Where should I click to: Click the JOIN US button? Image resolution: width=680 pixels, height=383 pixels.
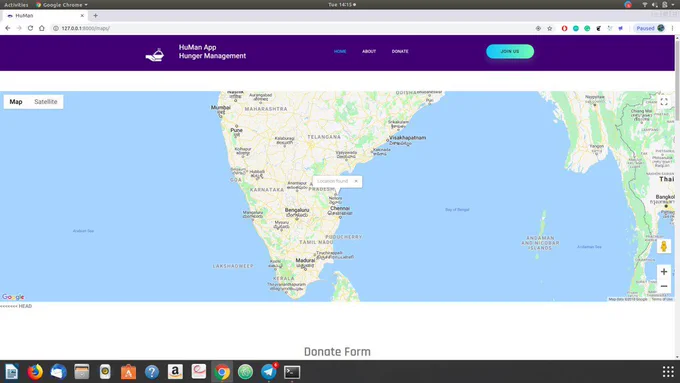(x=510, y=51)
